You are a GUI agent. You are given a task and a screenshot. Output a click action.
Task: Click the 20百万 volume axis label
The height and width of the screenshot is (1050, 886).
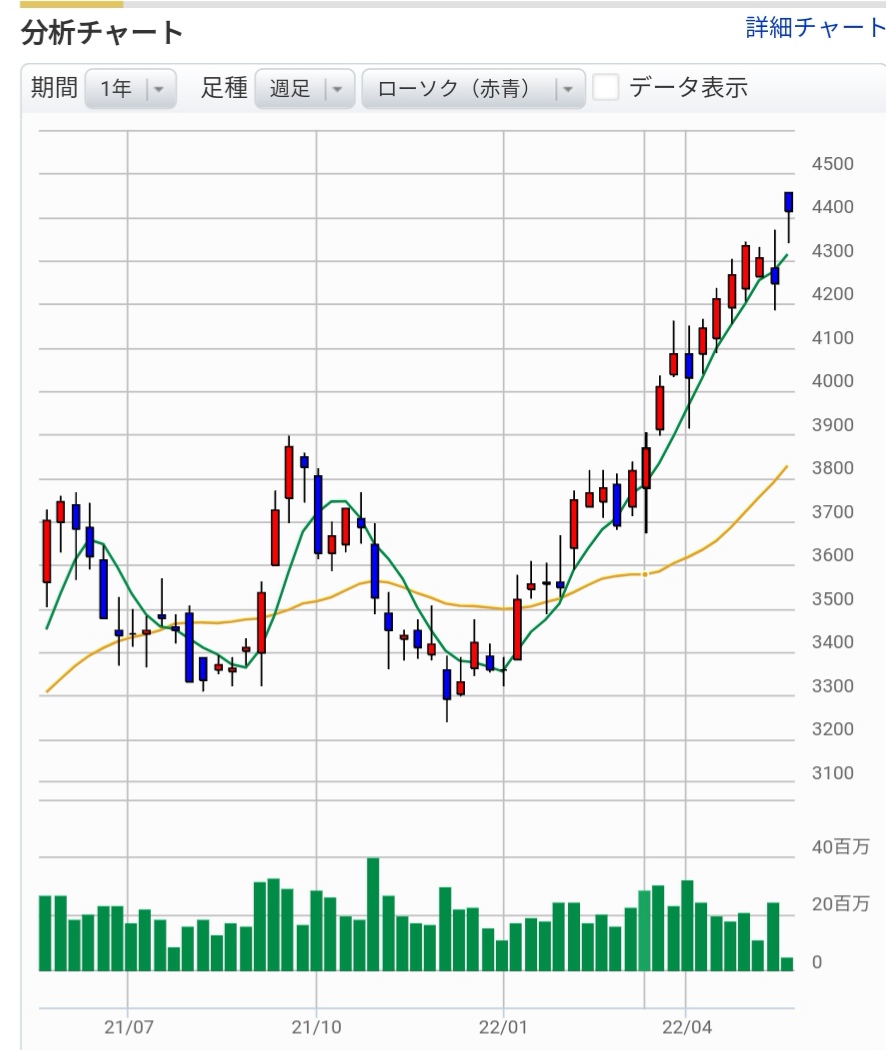coord(840,904)
